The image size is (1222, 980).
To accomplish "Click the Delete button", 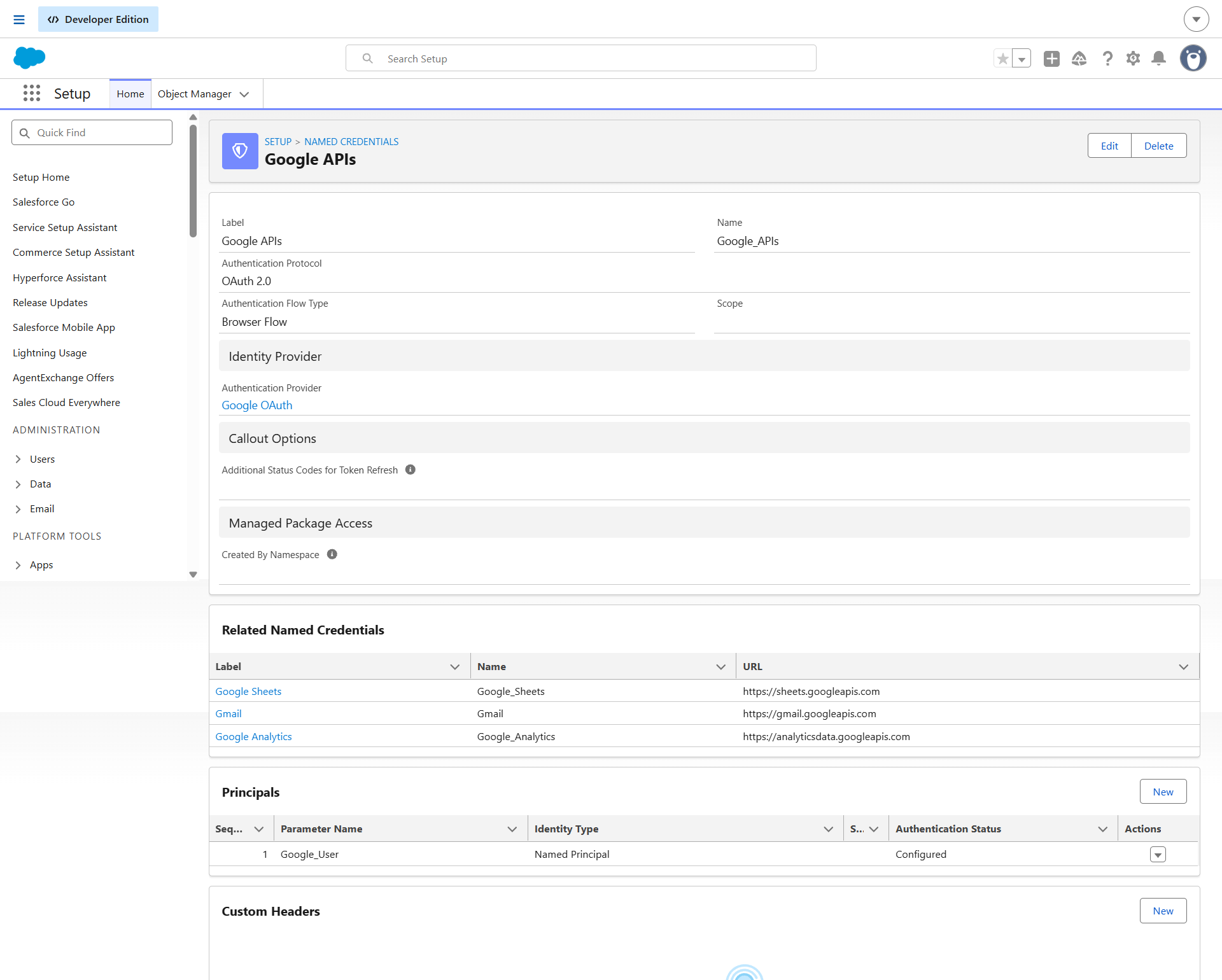I will (1158, 146).
